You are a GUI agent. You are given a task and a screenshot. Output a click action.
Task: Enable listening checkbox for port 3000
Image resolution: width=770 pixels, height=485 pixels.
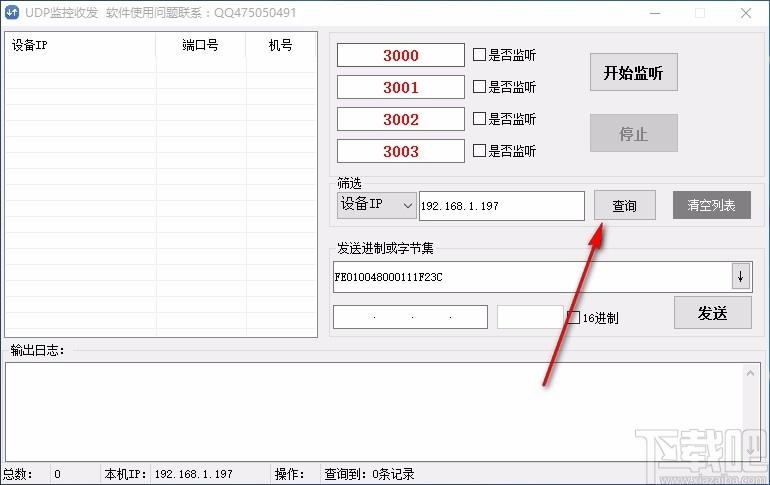tap(480, 56)
